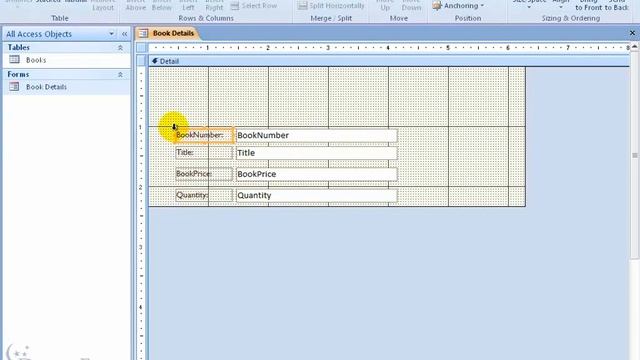640x360 pixels.
Task: Collapse the Tables group in navigation pane
Action: point(120,48)
